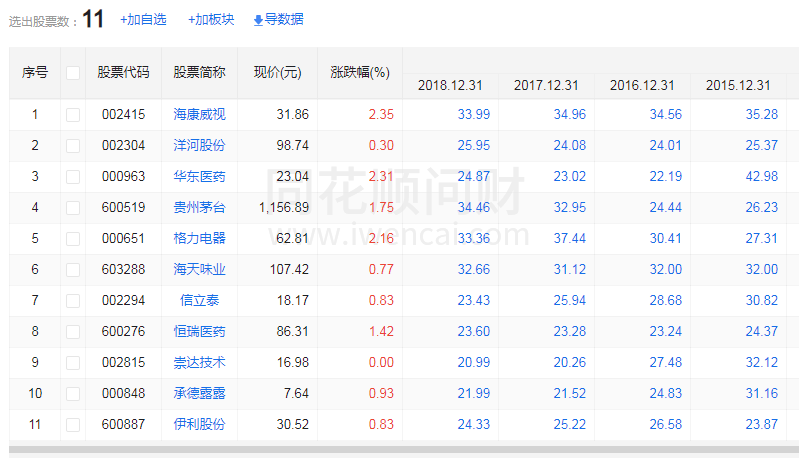Sort by 股票代码 column header

123,72
